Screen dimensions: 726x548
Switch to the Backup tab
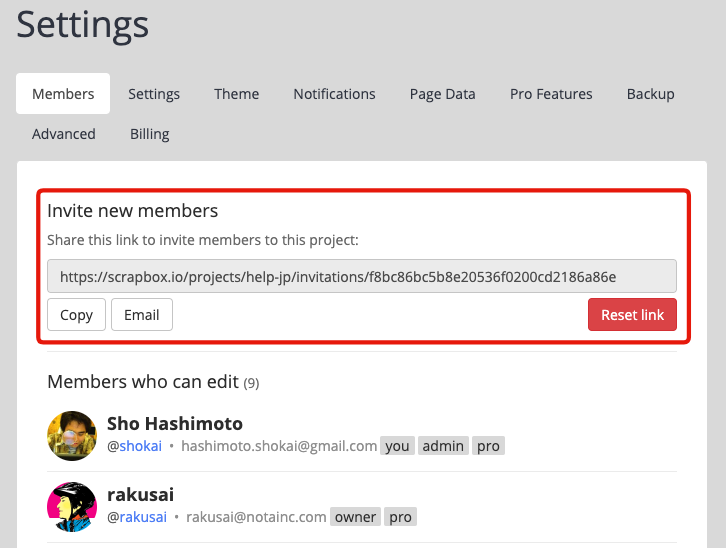point(650,94)
